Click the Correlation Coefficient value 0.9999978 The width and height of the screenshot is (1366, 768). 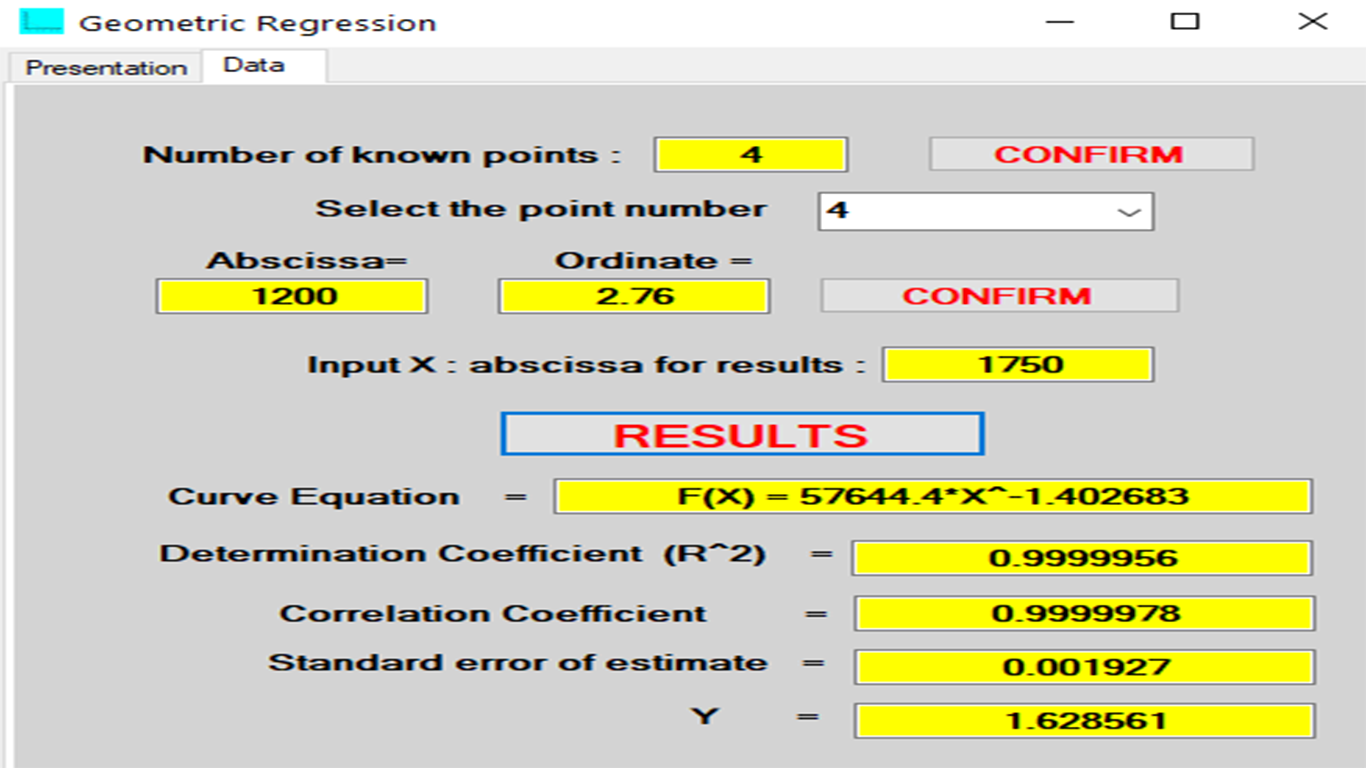pos(1084,613)
